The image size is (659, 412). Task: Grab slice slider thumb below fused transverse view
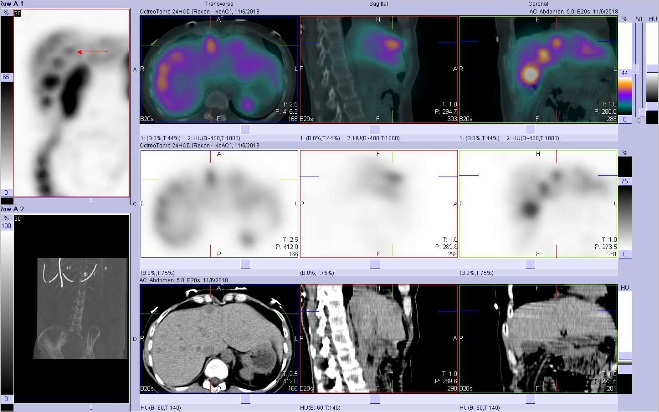tap(245, 129)
